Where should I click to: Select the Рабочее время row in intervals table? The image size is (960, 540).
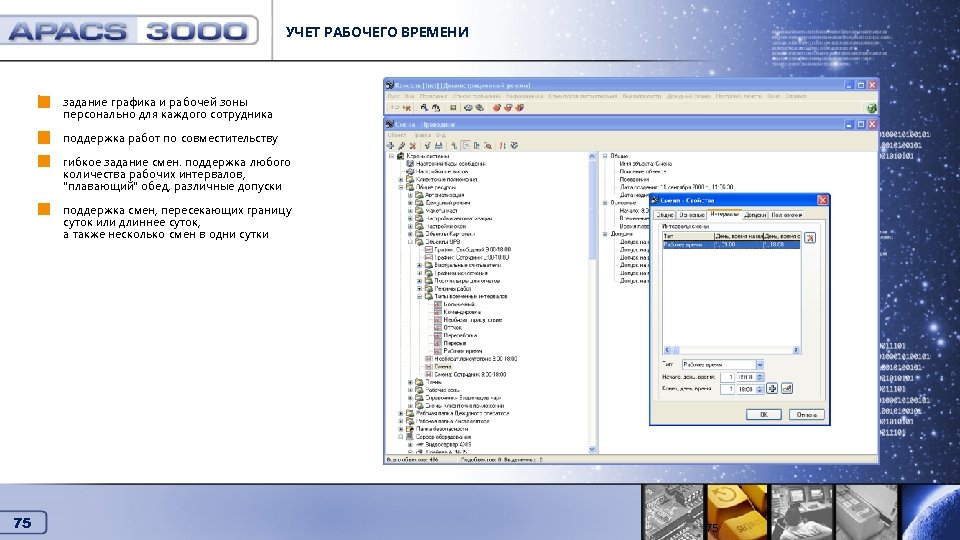[x=731, y=244]
